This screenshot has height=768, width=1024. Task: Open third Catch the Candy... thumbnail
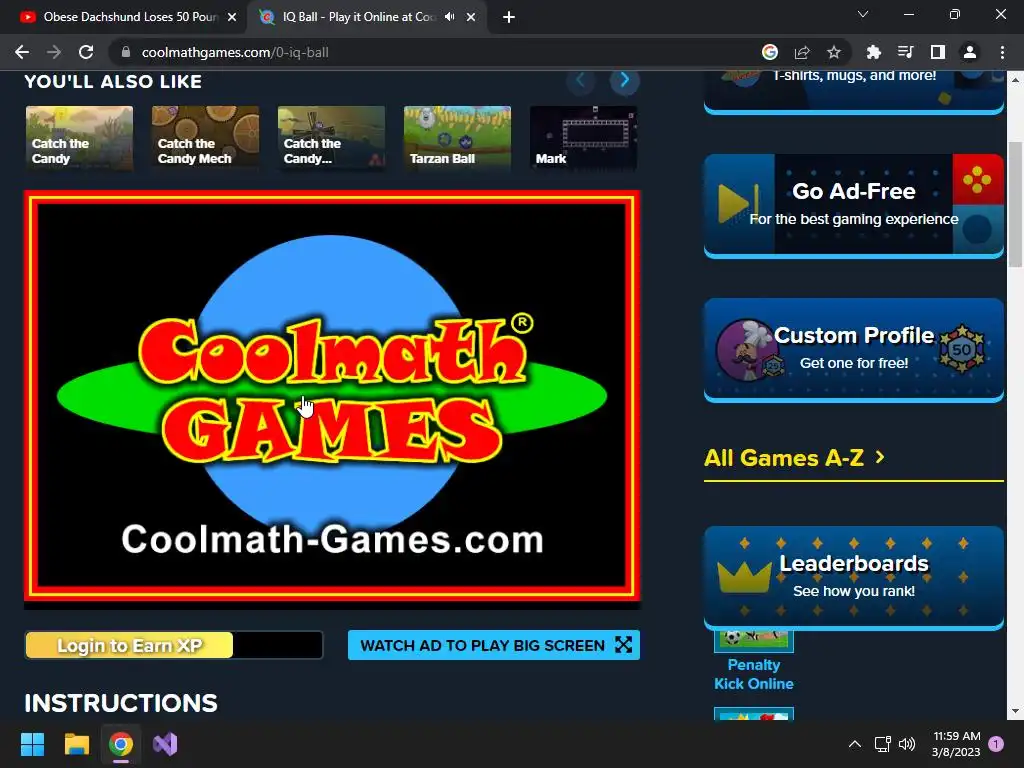331,138
